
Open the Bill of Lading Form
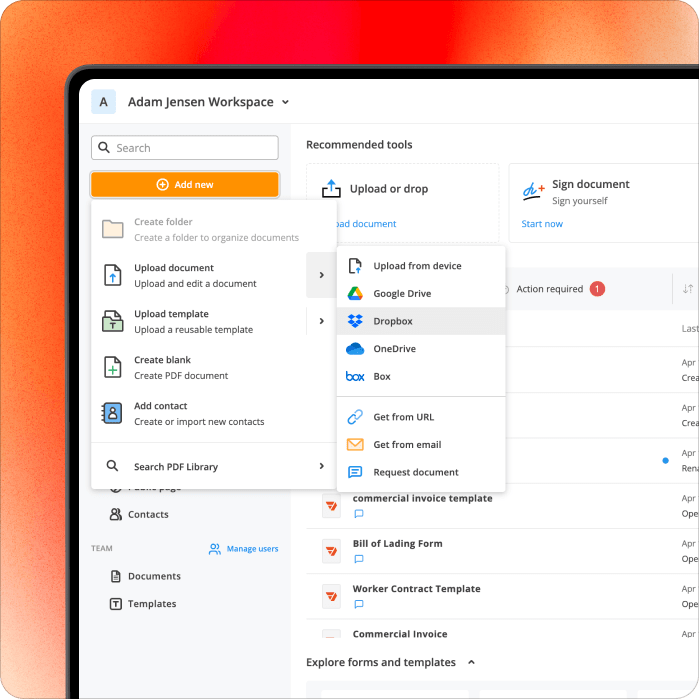pos(398,543)
